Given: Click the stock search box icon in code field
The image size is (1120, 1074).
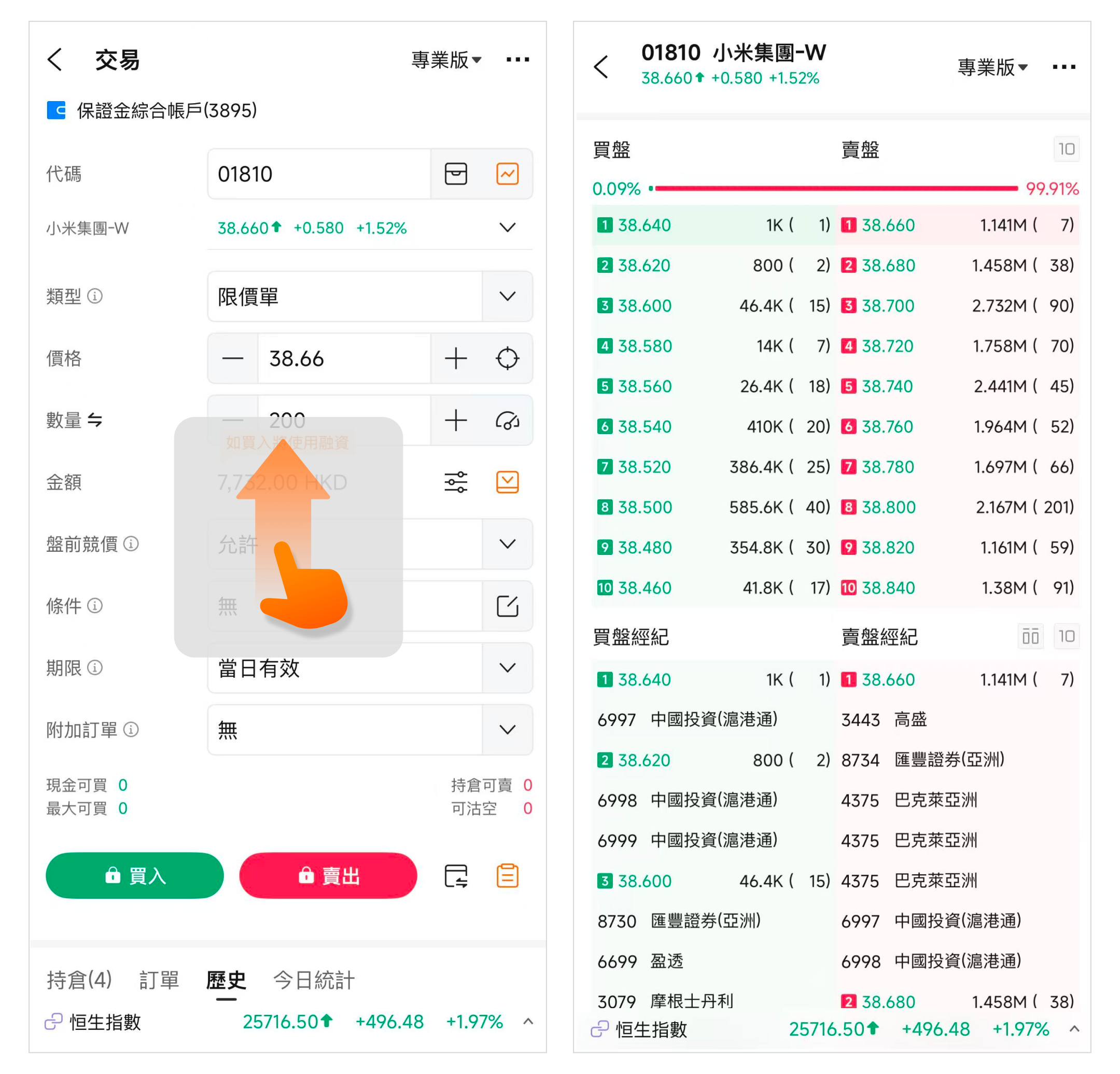Looking at the screenshot, I should 455,174.
